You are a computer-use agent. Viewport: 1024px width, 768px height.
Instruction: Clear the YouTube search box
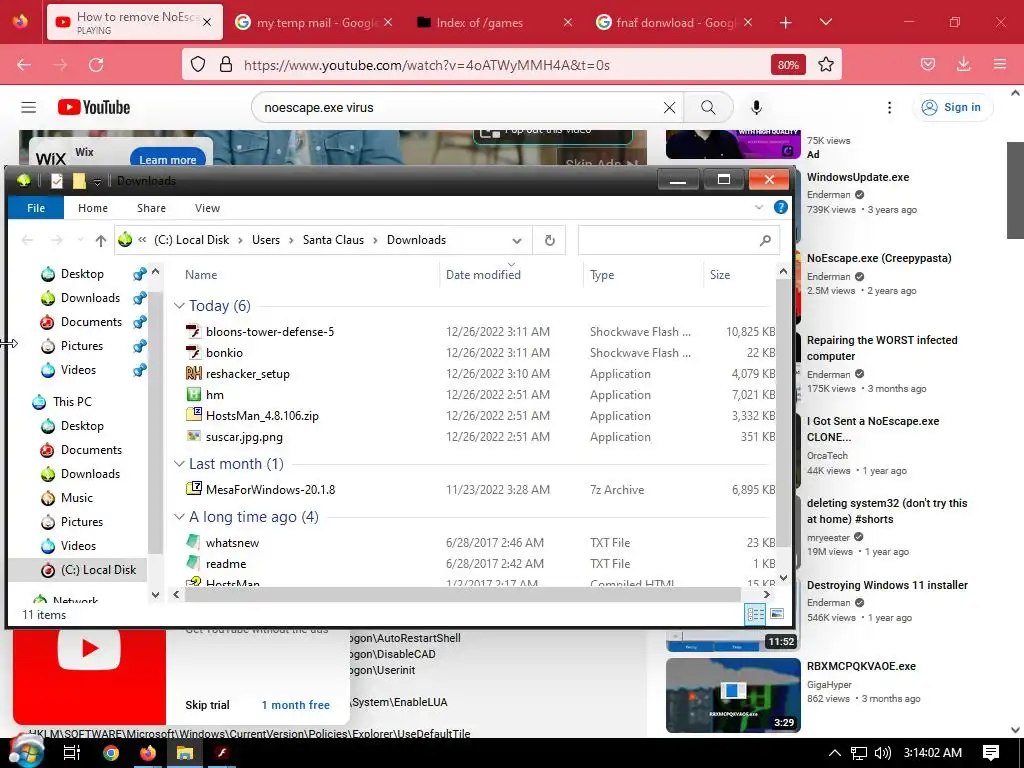[x=669, y=108]
